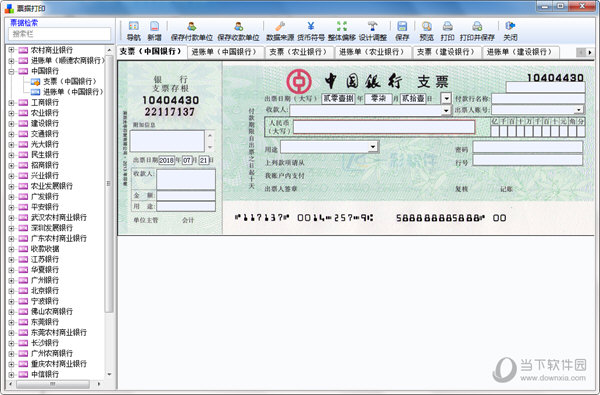This screenshot has height=395, width=600.
Task: Select 进账单（顺德农商银行） in the tree
Action: 67,60
